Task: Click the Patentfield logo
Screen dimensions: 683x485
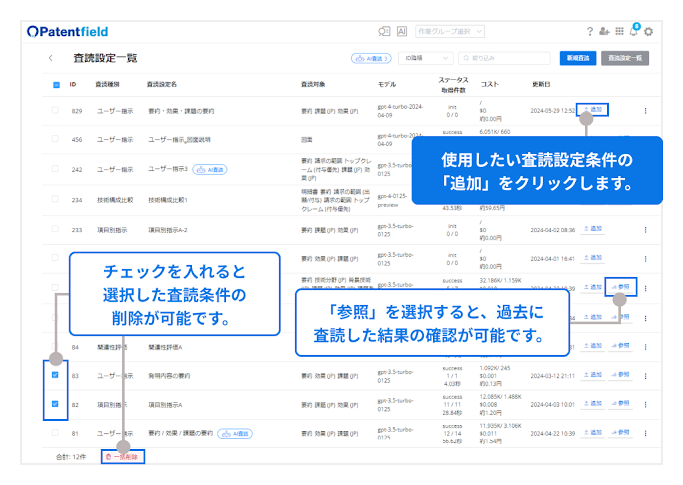Action: click(x=70, y=32)
